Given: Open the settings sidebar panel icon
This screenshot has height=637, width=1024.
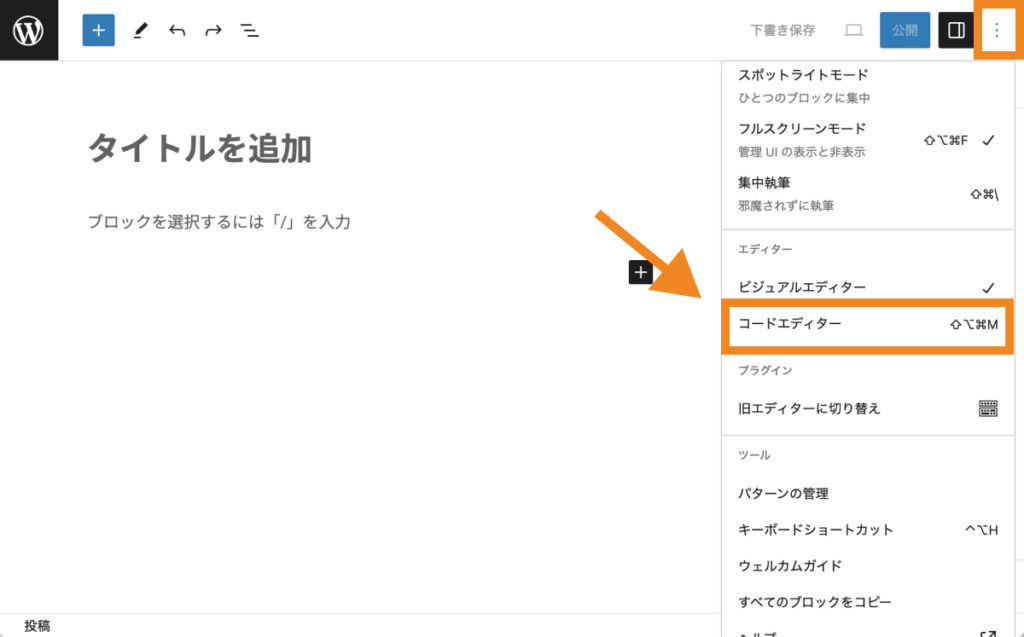Looking at the screenshot, I should [x=955, y=30].
